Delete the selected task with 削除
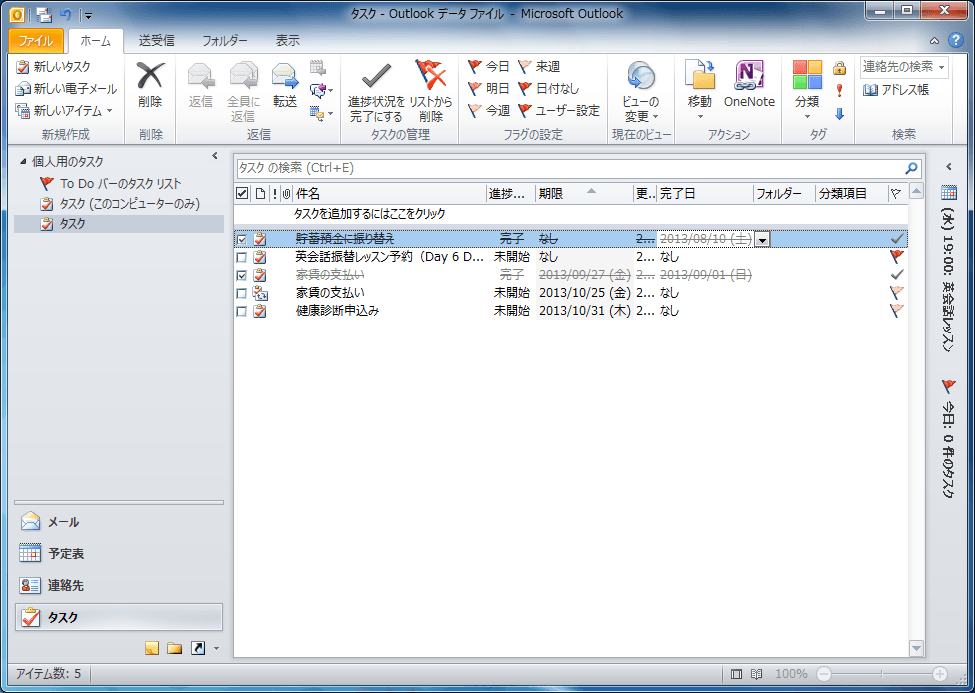The width and height of the screenshot is (975, 693). [150, 85]
